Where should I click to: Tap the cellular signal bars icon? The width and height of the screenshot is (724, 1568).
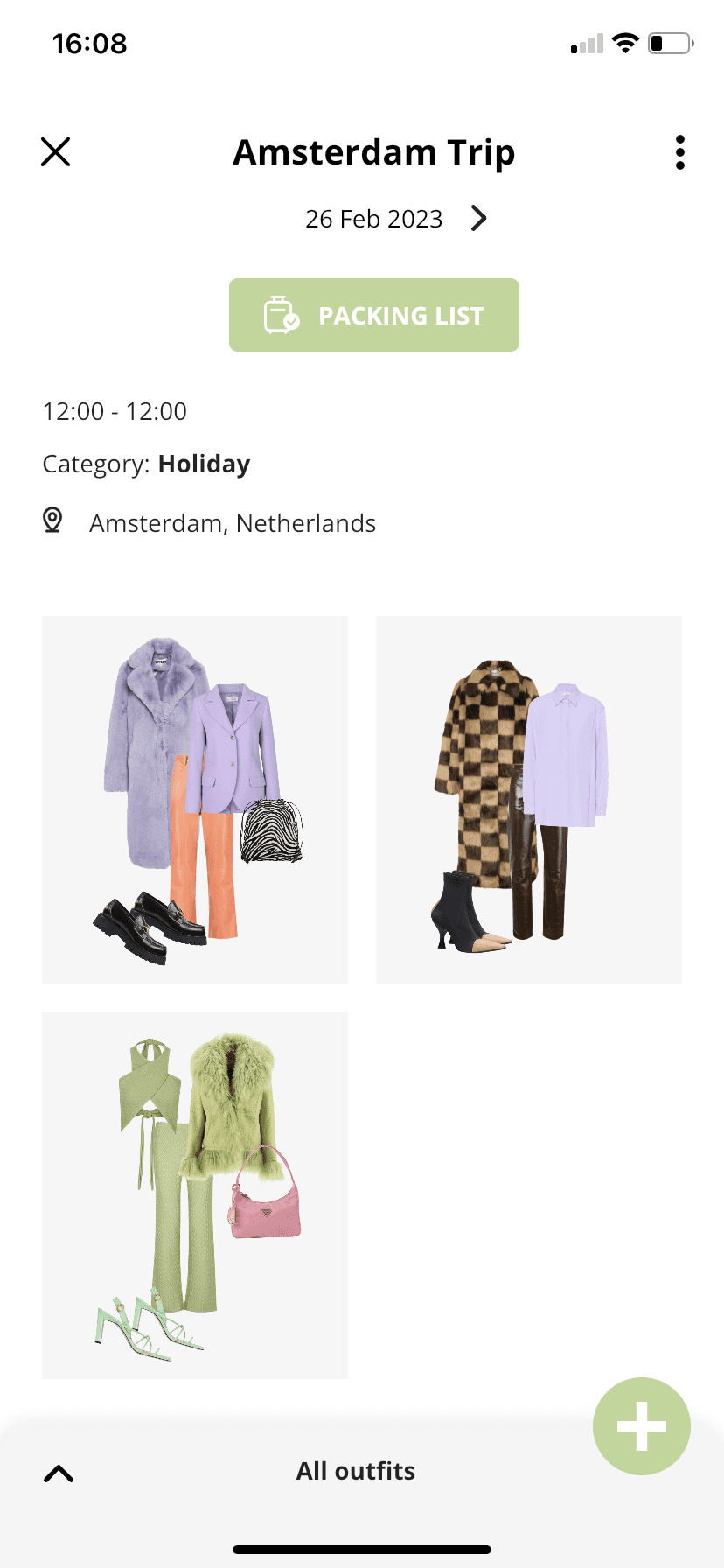pyautogui.click(x=587, y=44)
